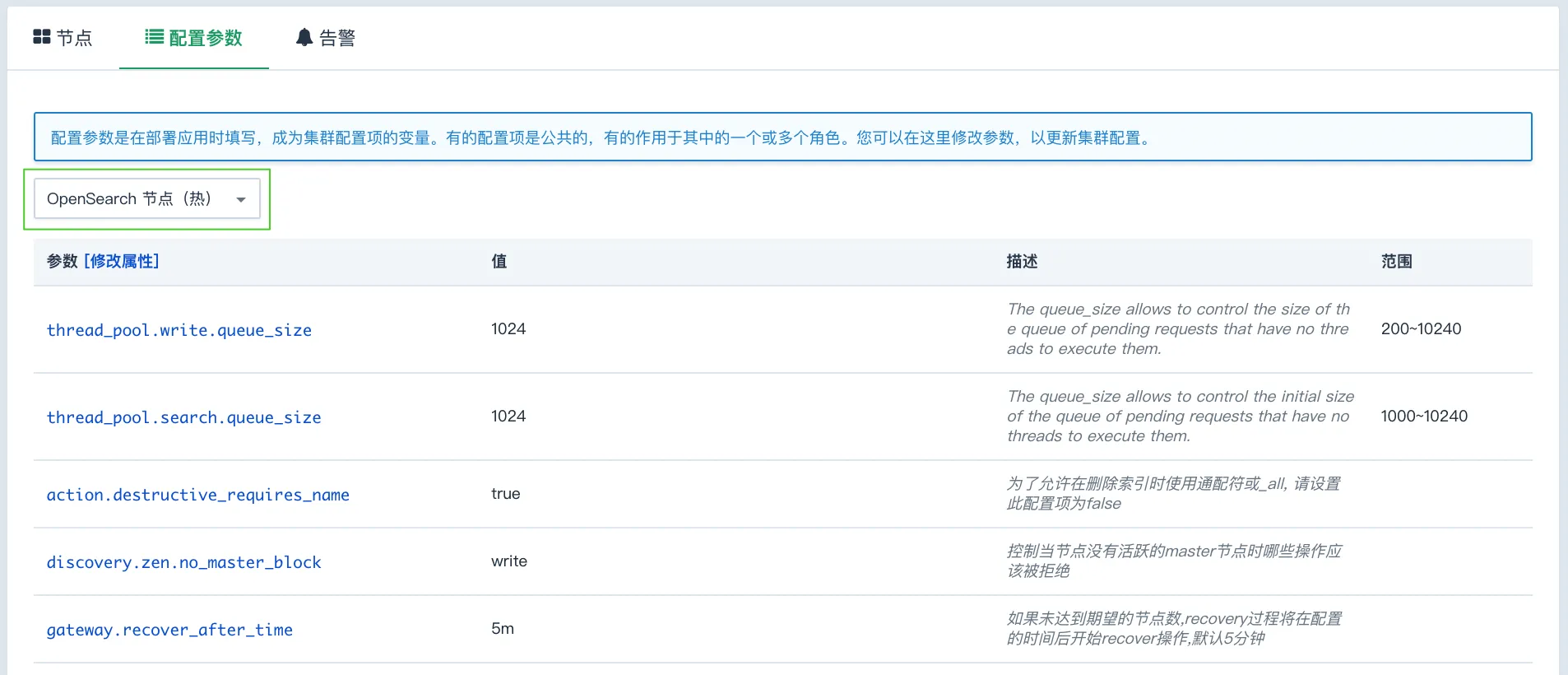Click the value true for destructive_requires_name
Viewport: 1568px width, 675px height.
[x=506, y=494]
